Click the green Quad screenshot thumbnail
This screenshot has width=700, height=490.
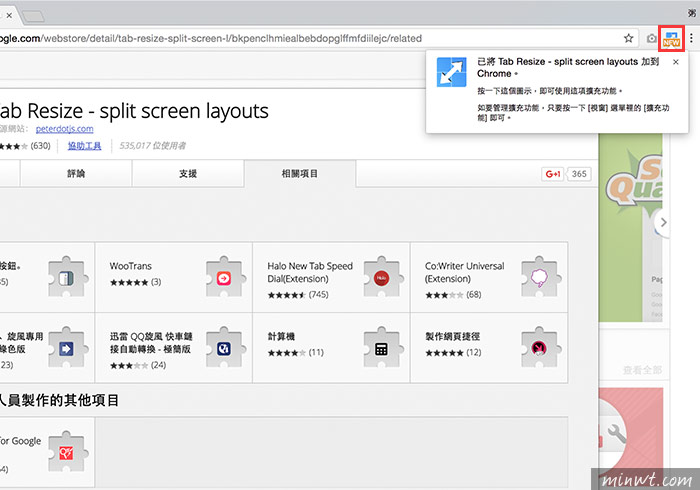point(630,228)
